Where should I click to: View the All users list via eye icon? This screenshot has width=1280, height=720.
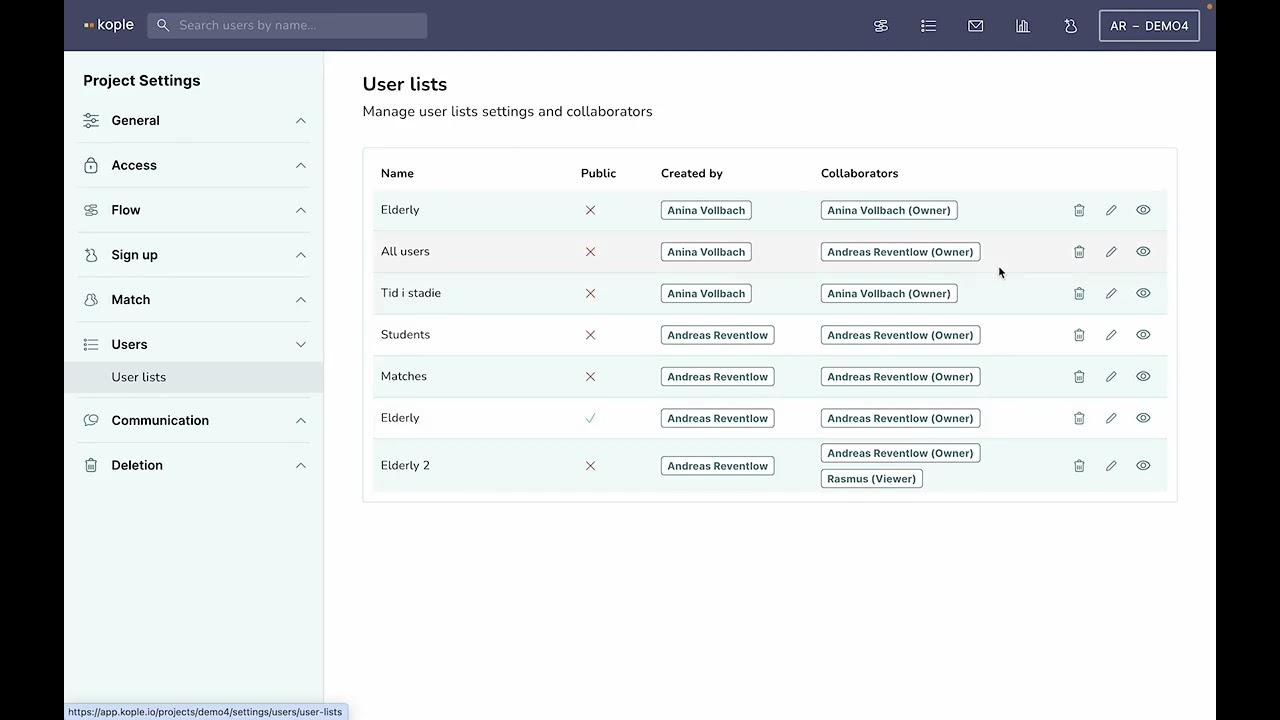pyautogui.click(x=1143, y=252)
